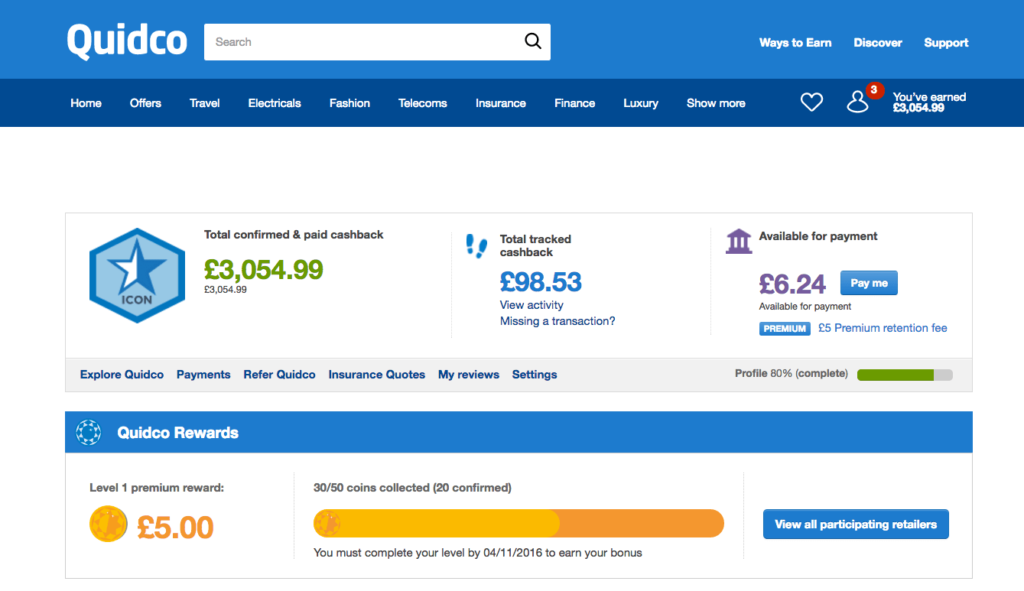Click the Quidco logo
Screen dimensions: 1024x591
tap(127, 40)
